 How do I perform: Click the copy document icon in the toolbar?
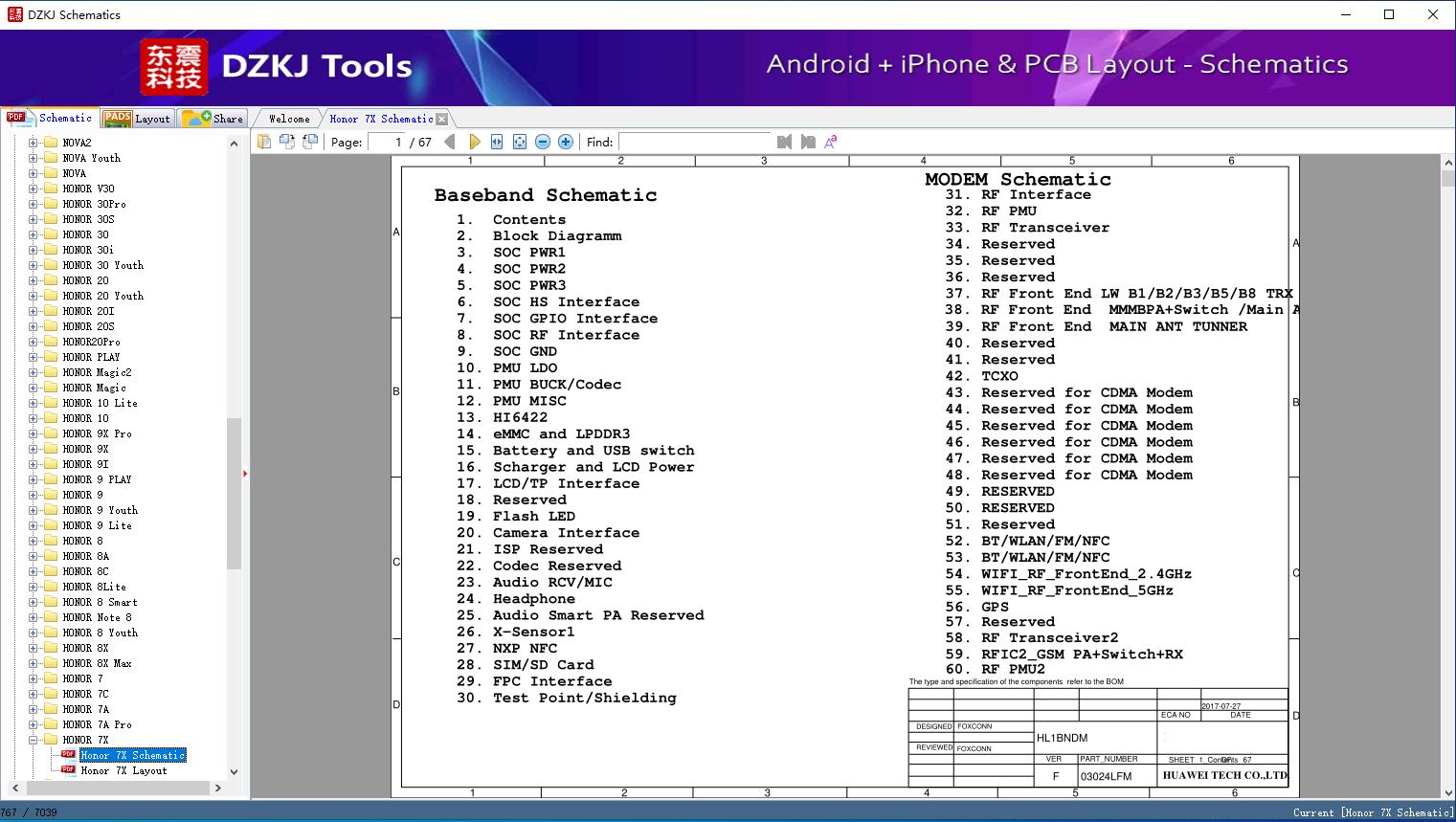(263, 142)
